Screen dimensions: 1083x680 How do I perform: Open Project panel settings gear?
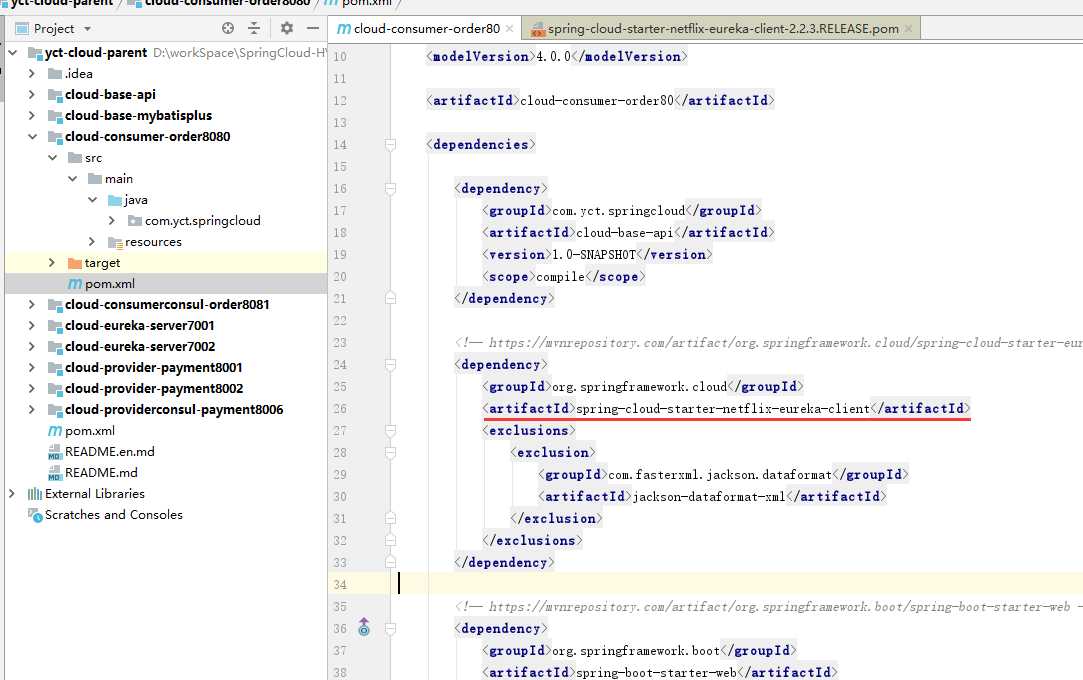coord(287,28)
